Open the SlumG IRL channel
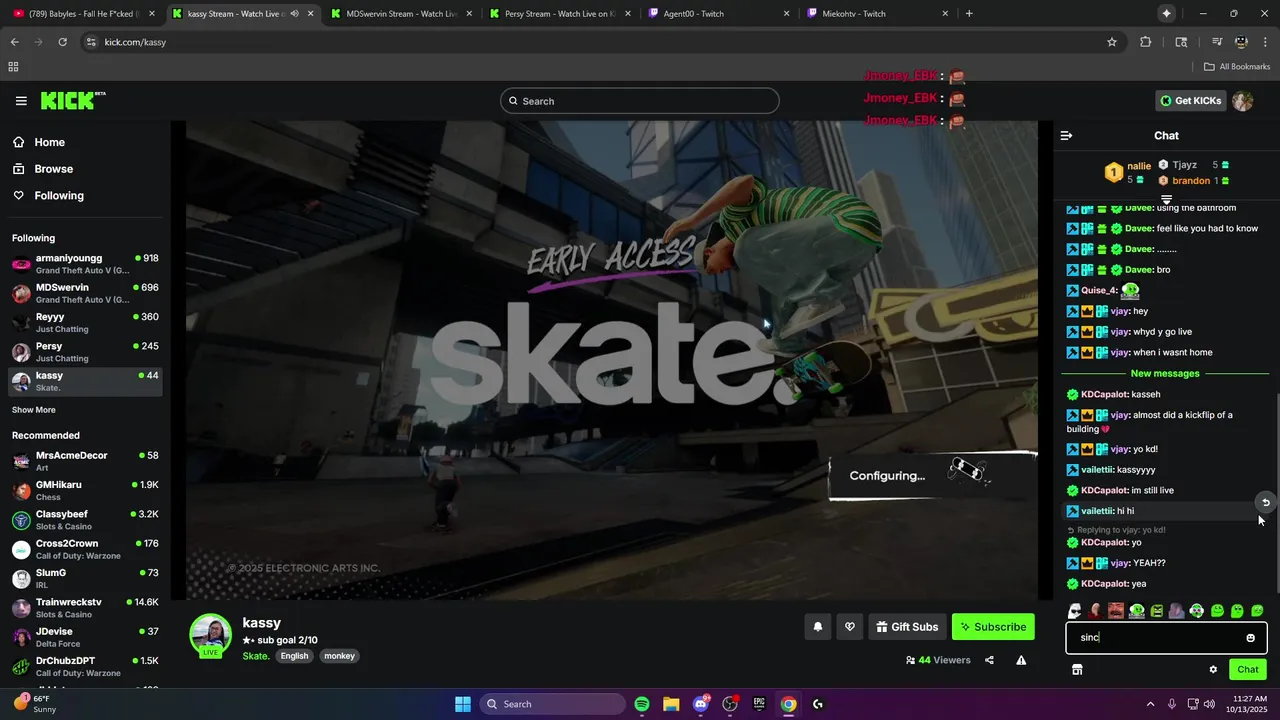 tap(85, 578)
